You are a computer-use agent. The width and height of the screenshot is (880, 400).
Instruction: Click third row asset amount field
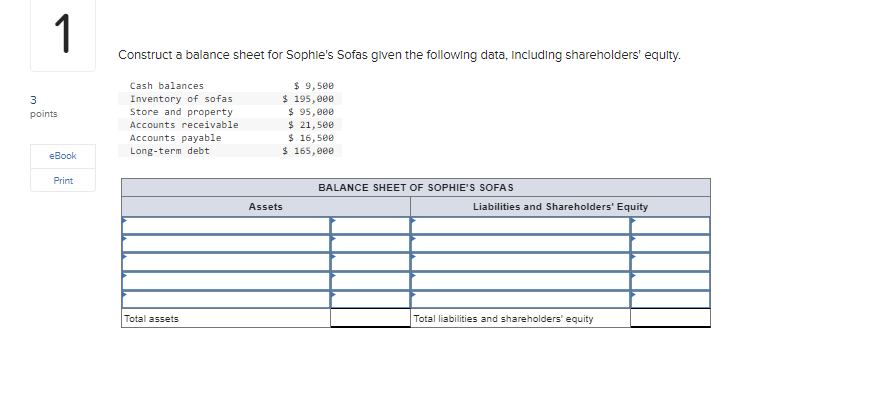coord(370,263)
